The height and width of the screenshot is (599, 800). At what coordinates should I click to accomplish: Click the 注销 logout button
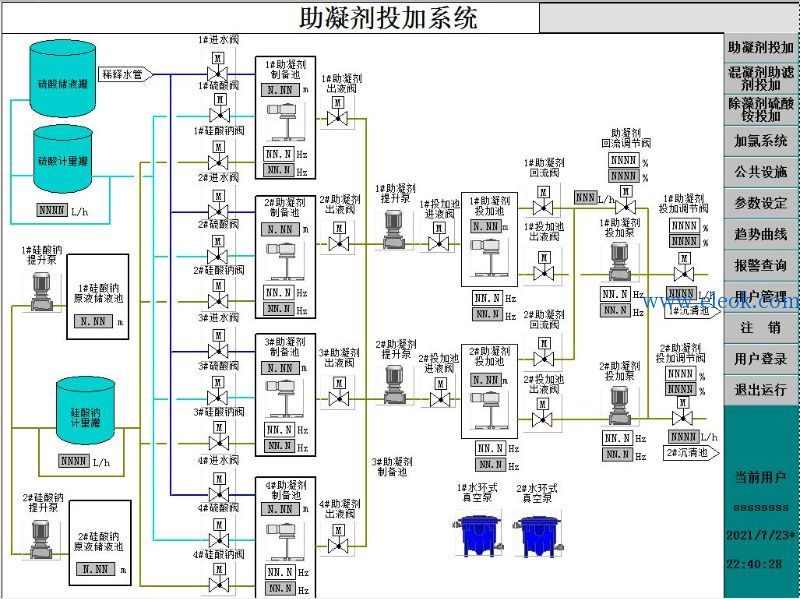(x=760, y=328)
